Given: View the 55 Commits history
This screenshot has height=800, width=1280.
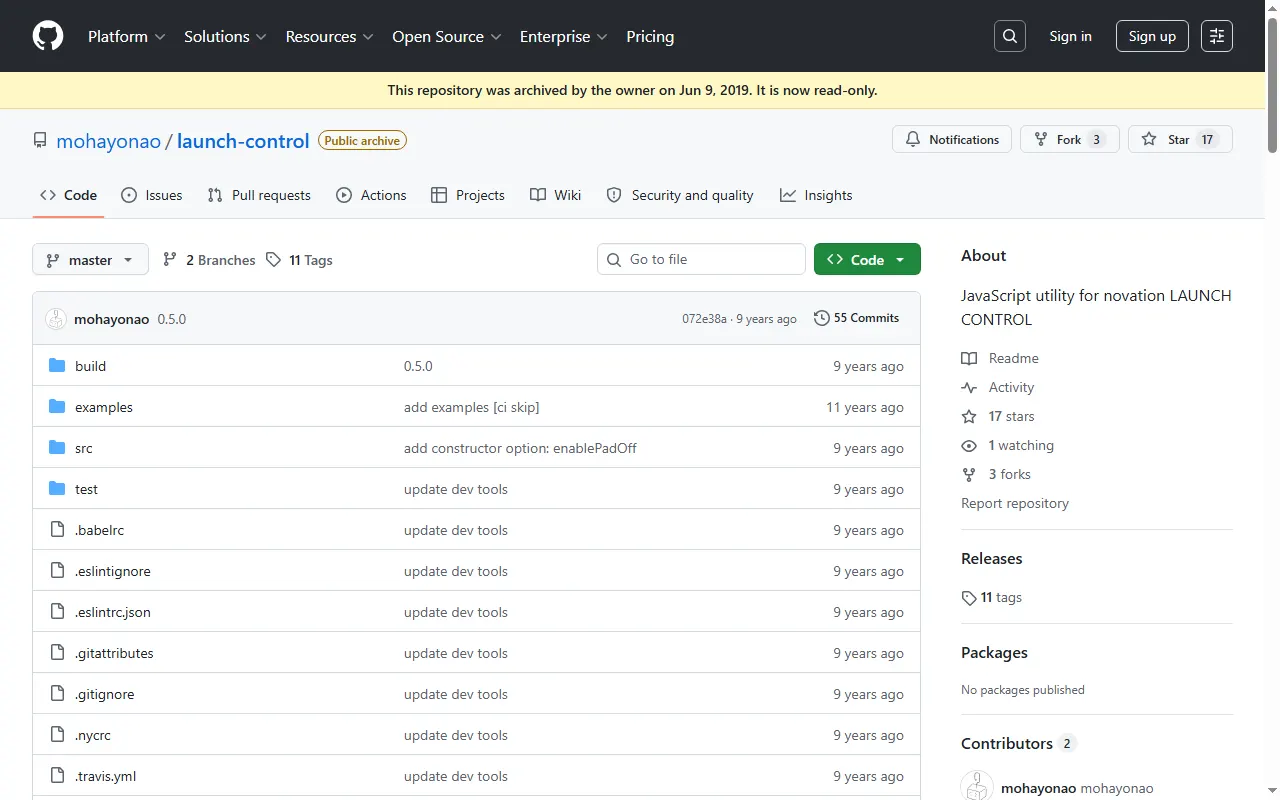Looking at the screenshot, I should pyautogui.click(x=857, y=318).
